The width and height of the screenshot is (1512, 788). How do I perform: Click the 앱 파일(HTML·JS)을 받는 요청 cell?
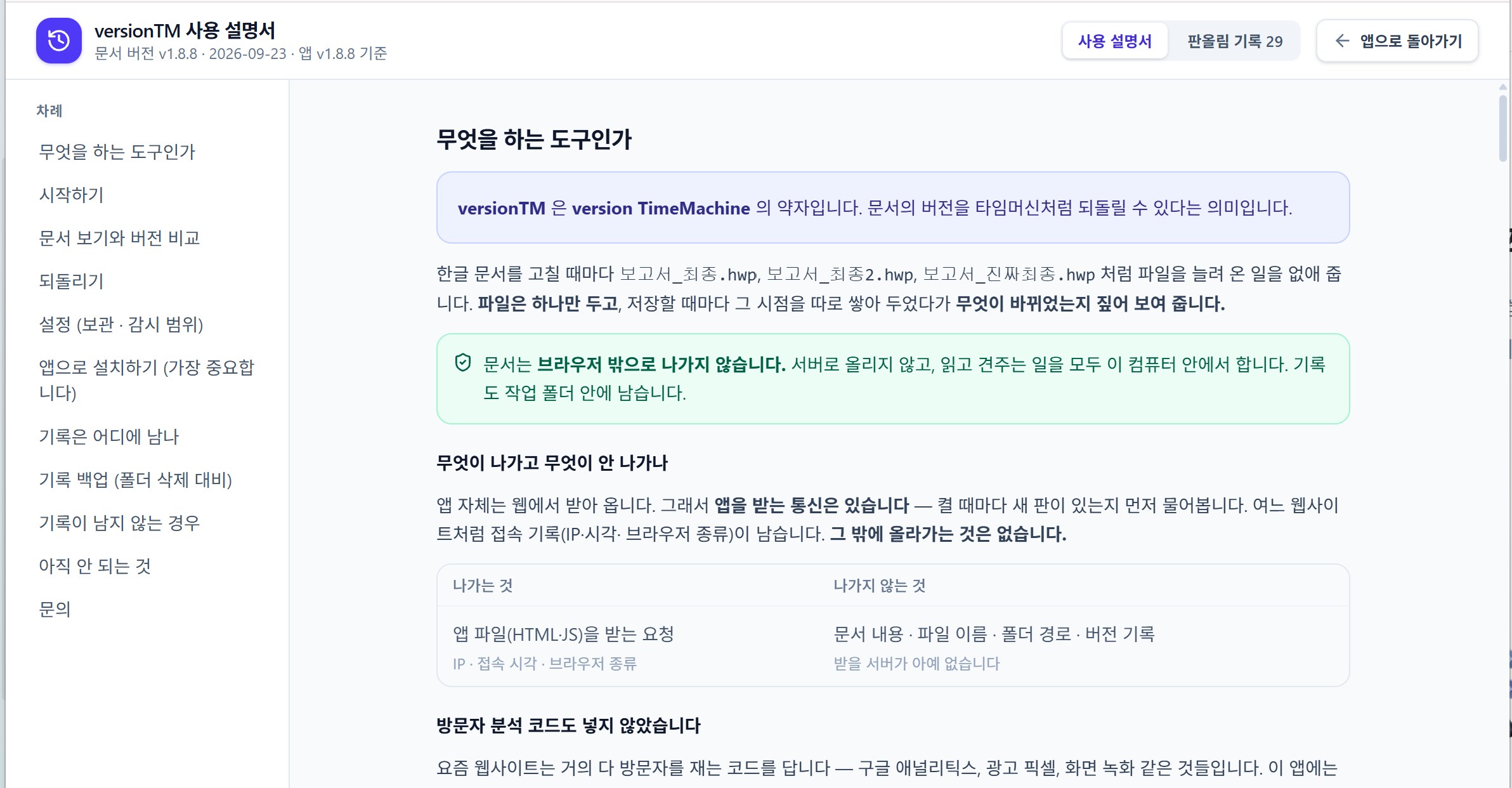(563, 634)
